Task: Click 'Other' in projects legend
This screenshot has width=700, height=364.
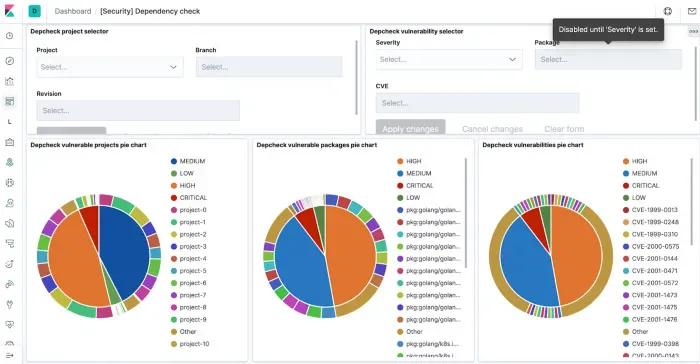Action: click(188, 332)
